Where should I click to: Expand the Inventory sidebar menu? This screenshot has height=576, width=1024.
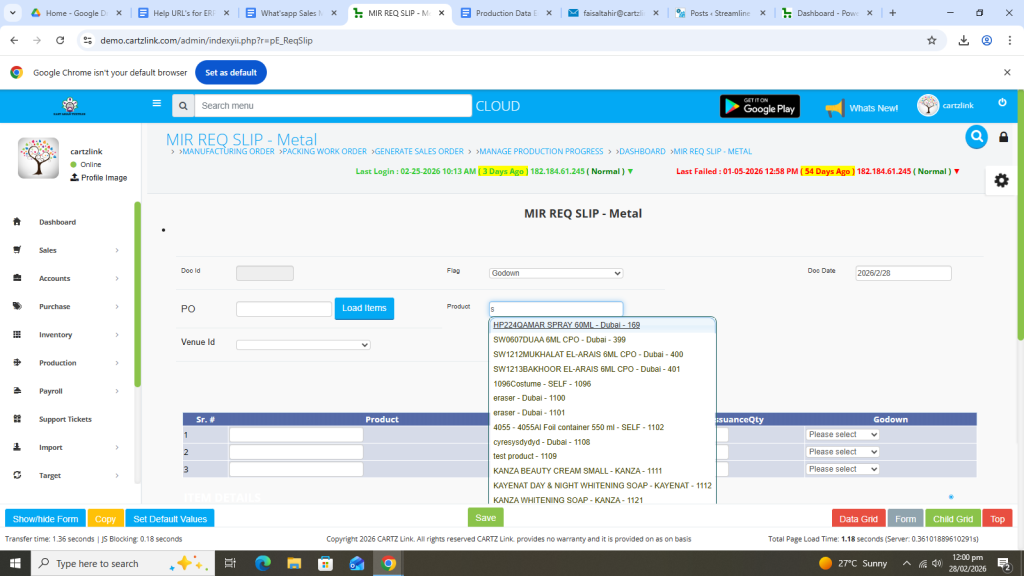coord(66,335)
